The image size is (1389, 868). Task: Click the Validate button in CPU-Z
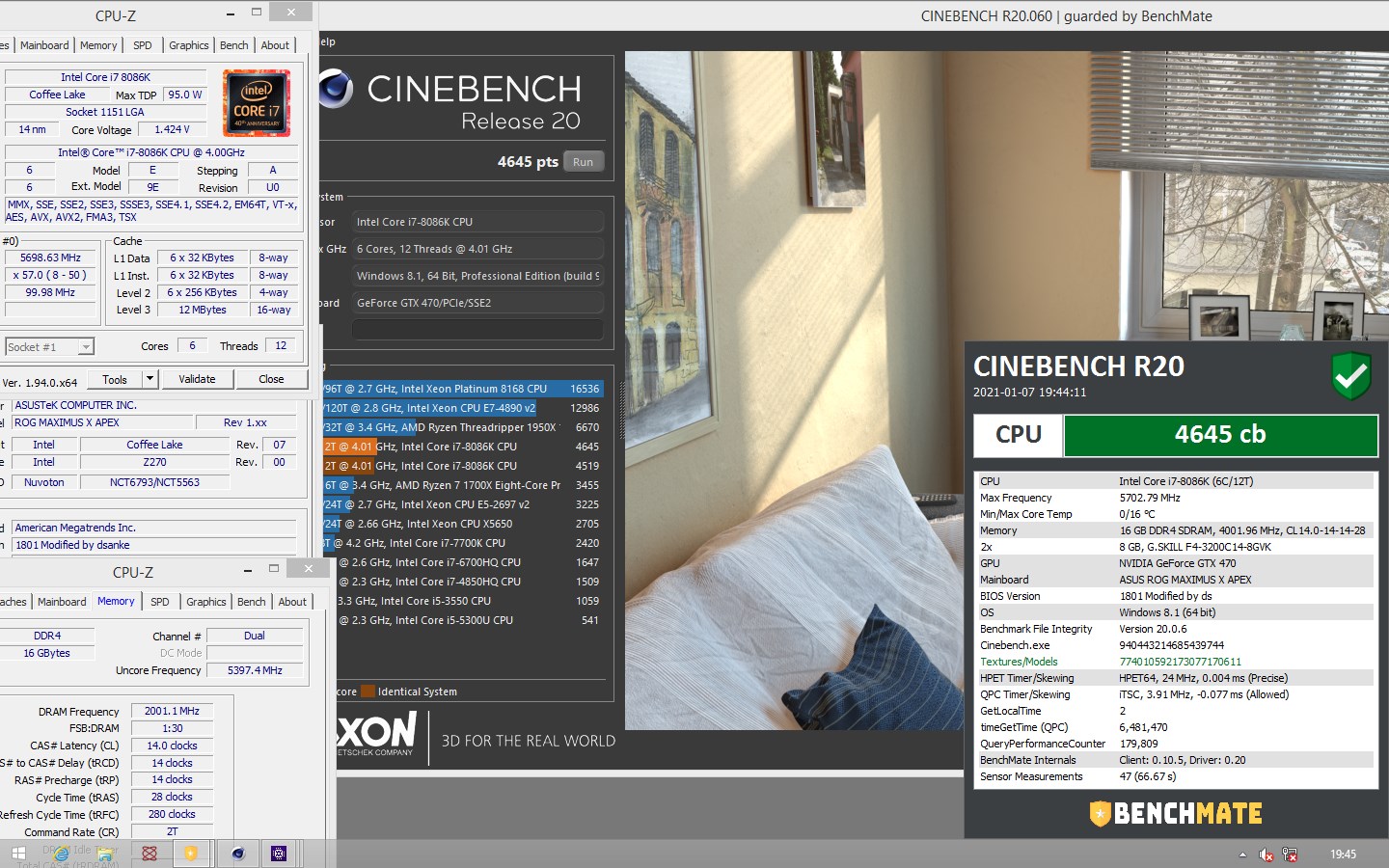tap(197, 379)
